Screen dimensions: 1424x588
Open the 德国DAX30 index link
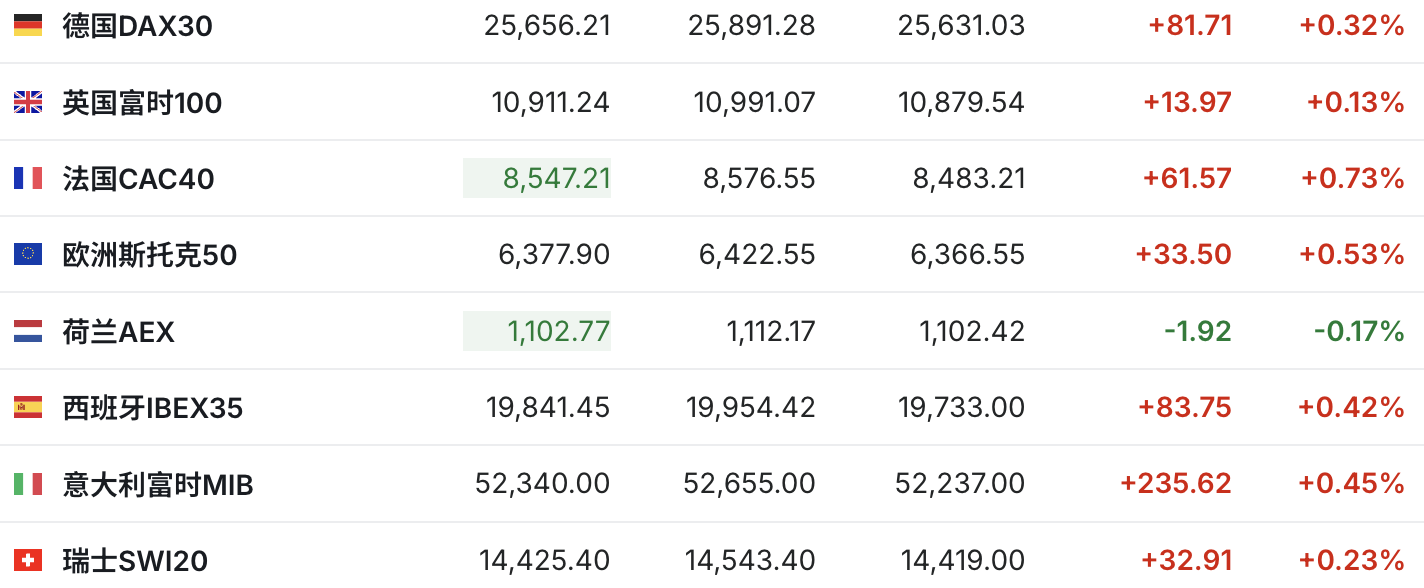[x=138, y=26]
